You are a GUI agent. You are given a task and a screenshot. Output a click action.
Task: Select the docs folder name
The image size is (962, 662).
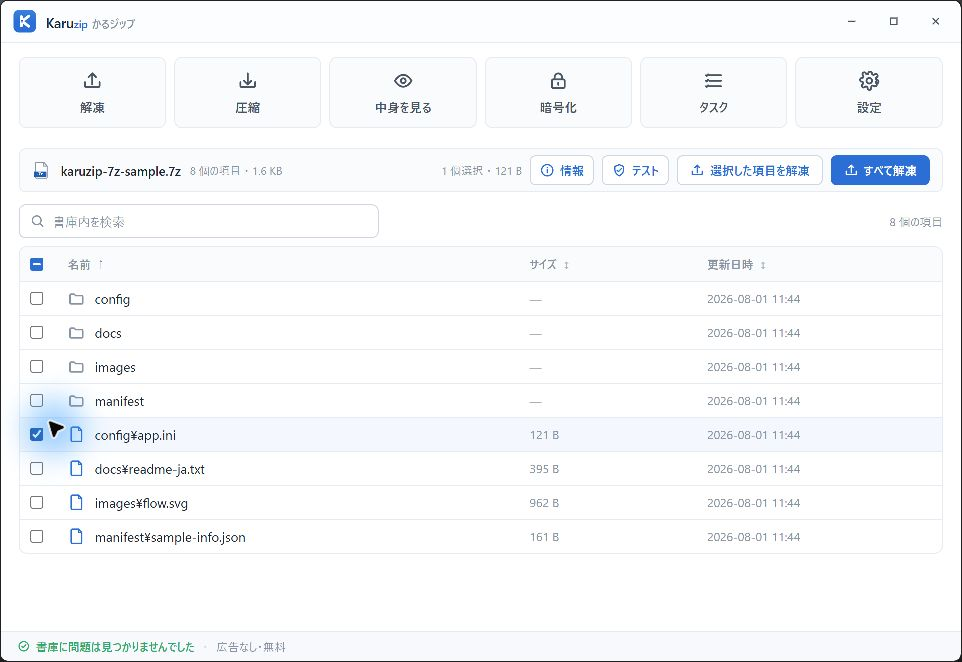click(x=108, y=333)
